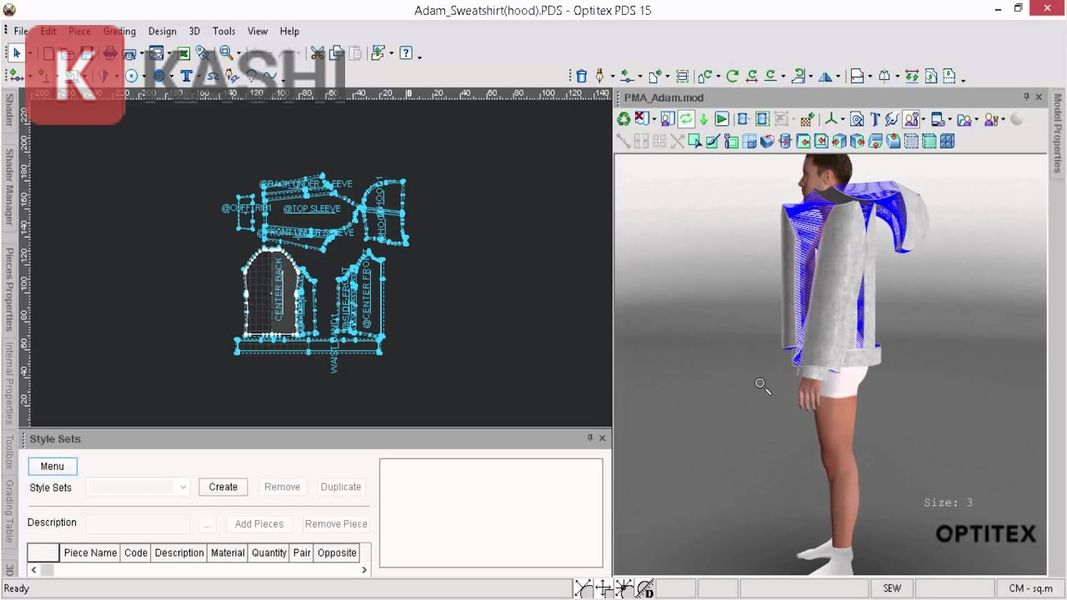Click the select arrow pointer tool
The image size is (1067, 600).
17,53
